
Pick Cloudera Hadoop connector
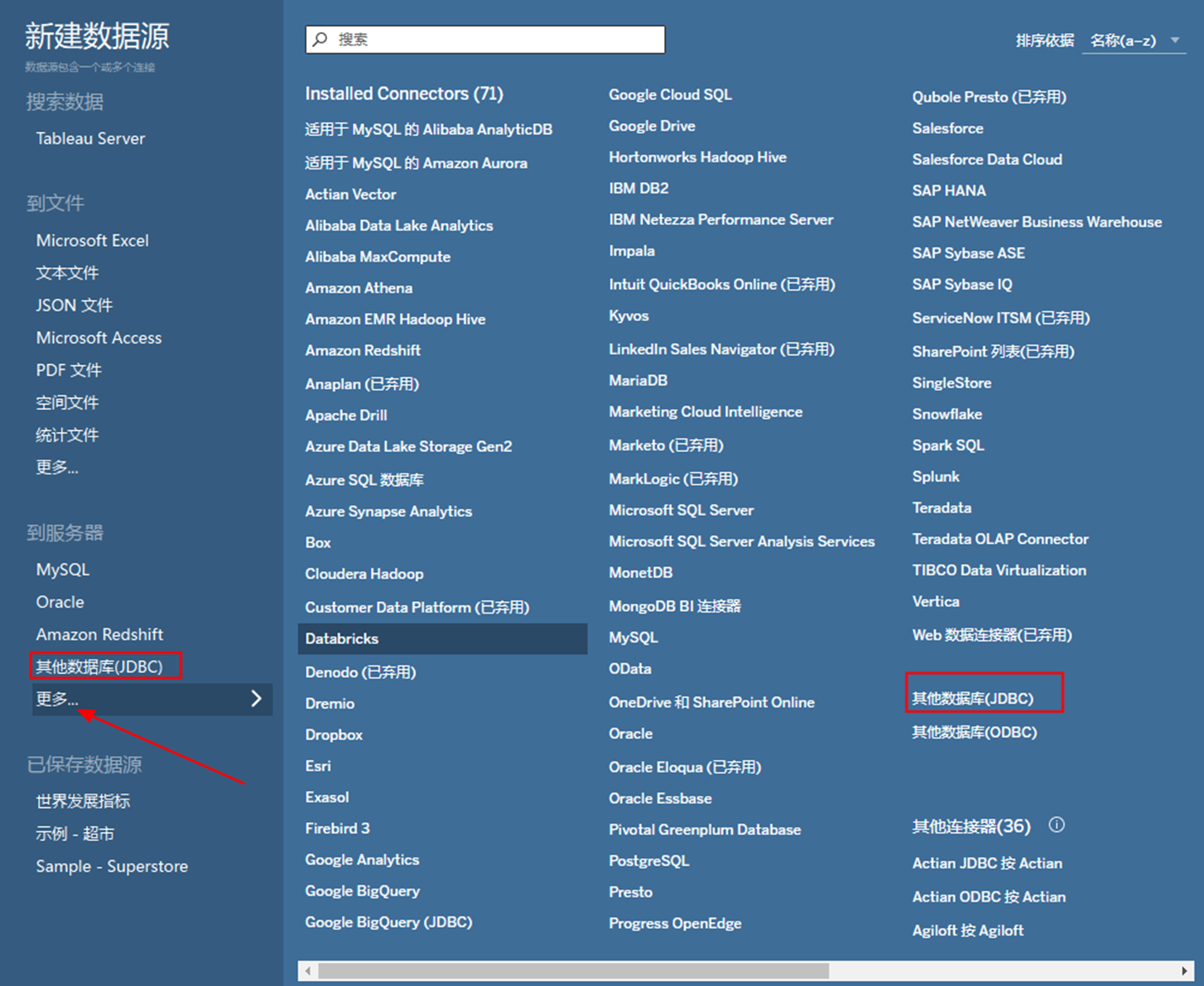(364, 574)
